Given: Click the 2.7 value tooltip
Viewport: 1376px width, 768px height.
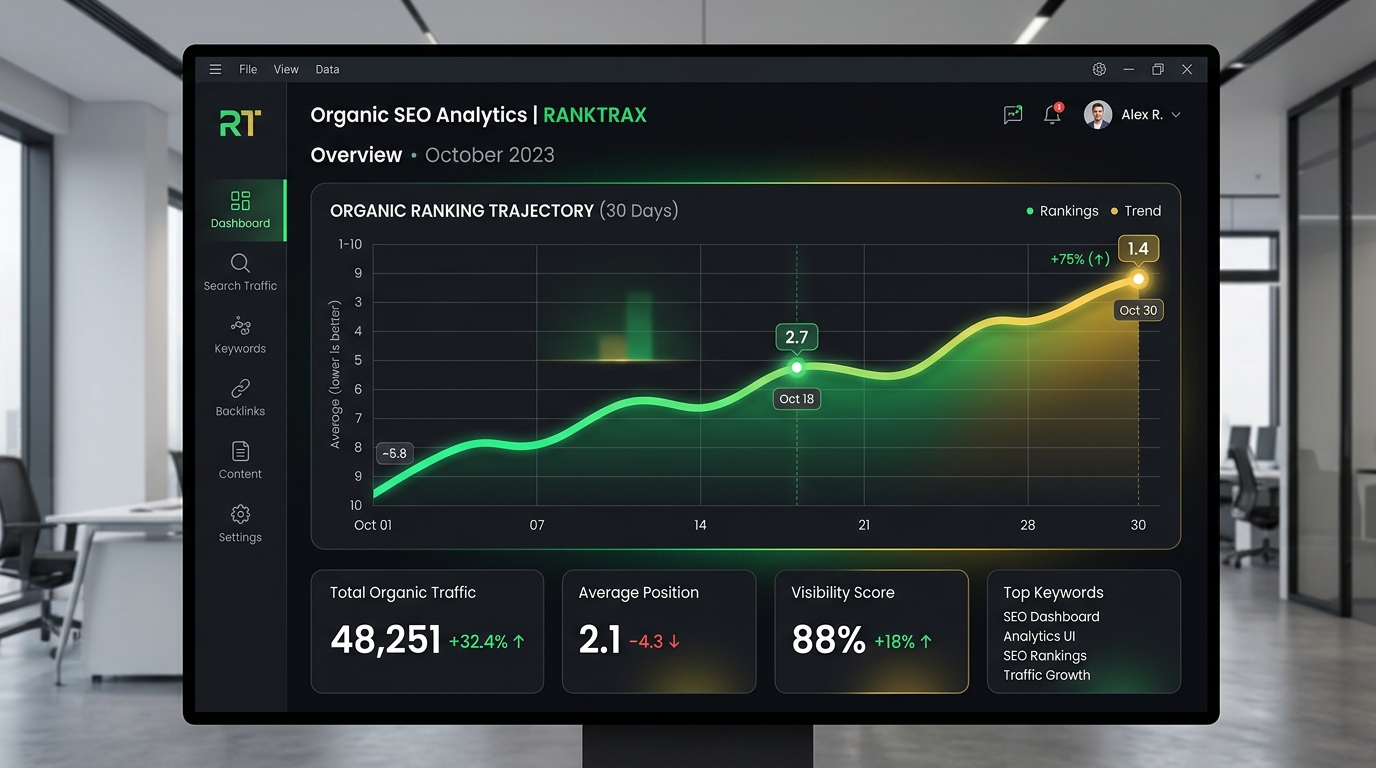Looking at the screenshot, I should pos(797,337).
